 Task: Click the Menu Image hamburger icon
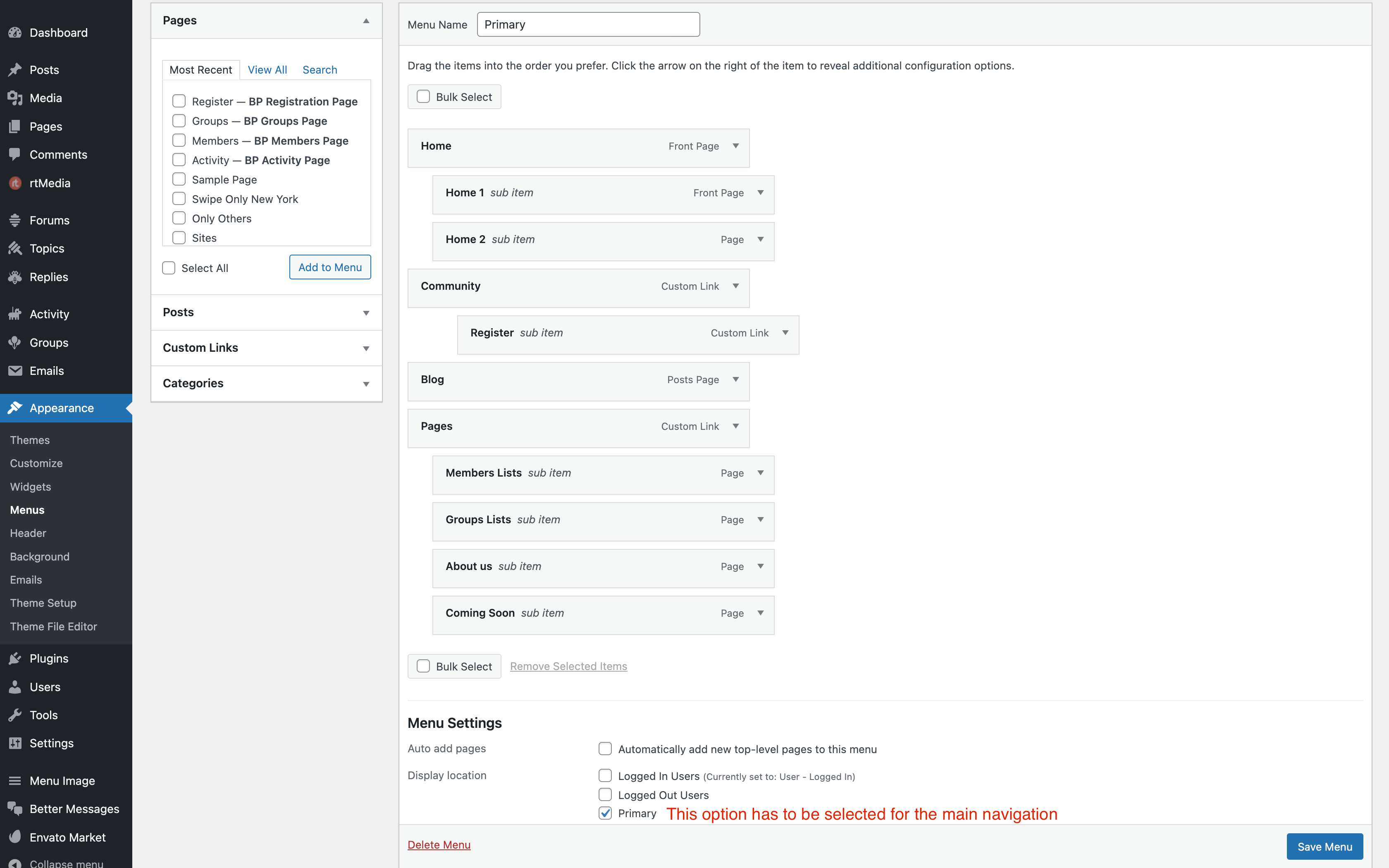tap(15, 781)
